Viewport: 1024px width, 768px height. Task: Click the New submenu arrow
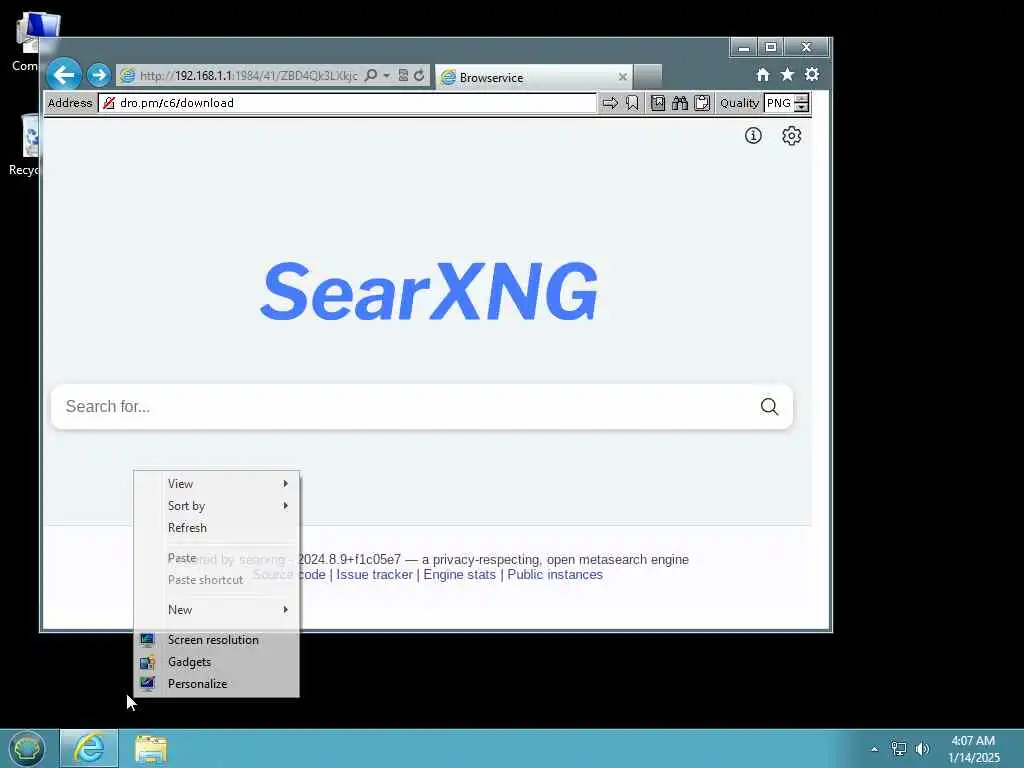(285, 610)
